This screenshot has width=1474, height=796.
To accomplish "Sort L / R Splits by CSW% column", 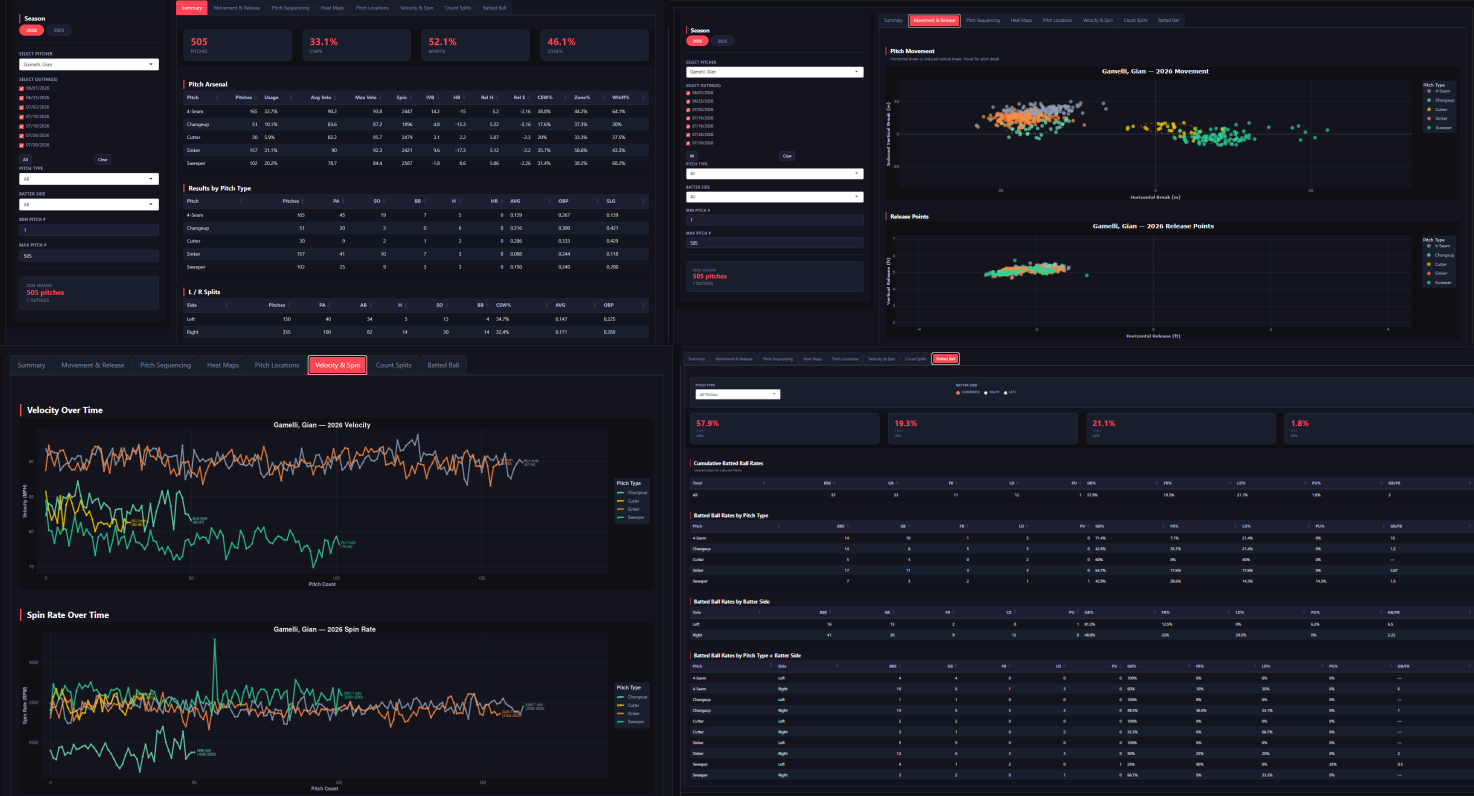I will pos(503,305).
